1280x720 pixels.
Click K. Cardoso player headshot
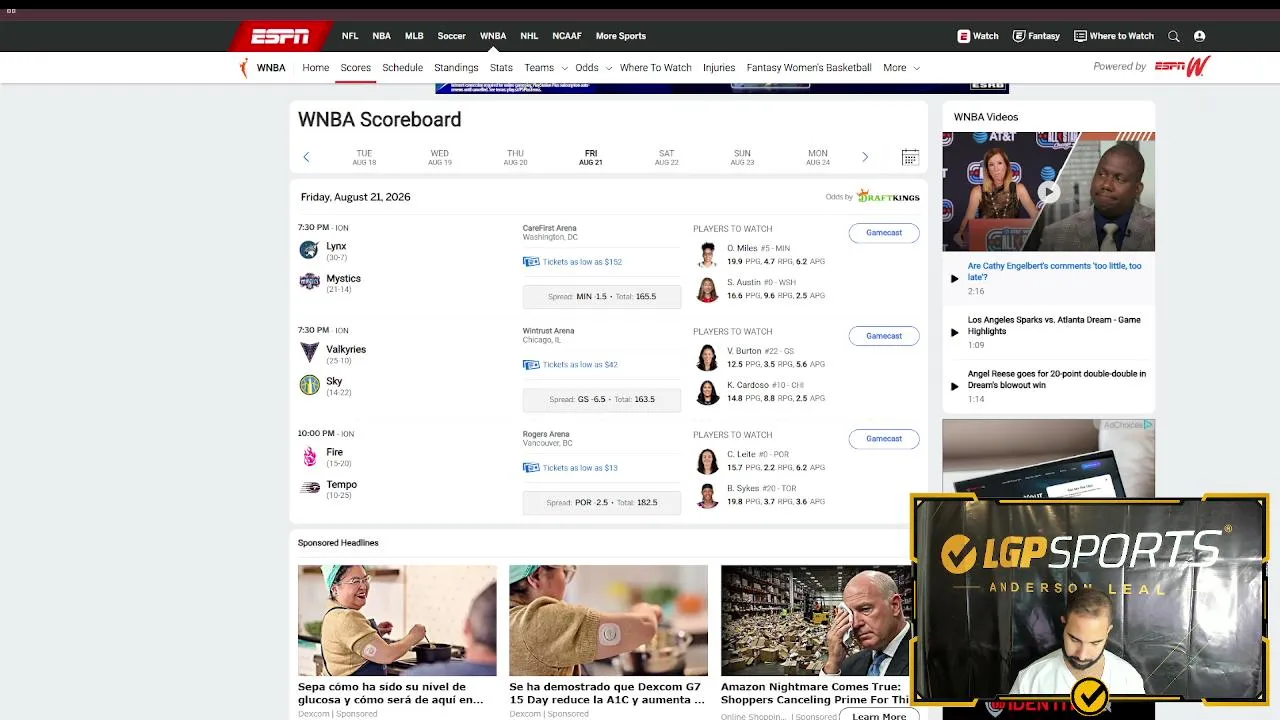click(x=707, y=392)
